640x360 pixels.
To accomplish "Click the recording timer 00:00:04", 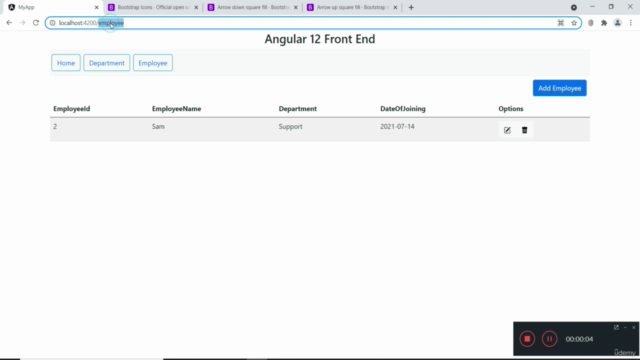I will [x=579, y=339].
